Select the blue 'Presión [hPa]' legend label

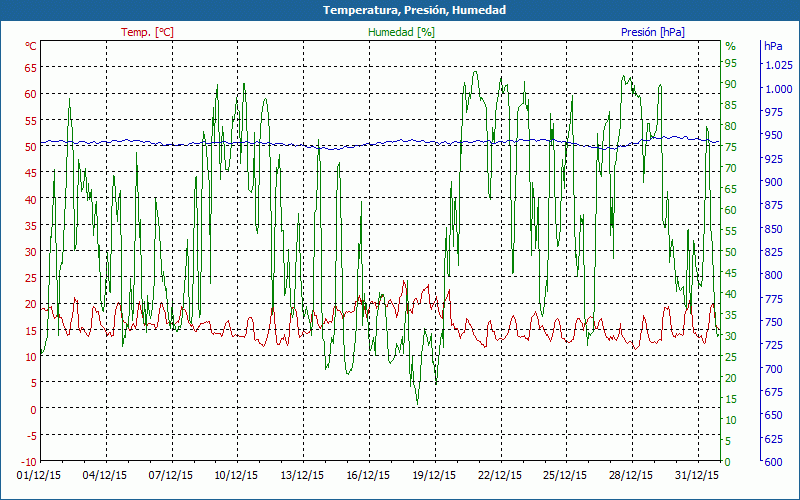653,32
